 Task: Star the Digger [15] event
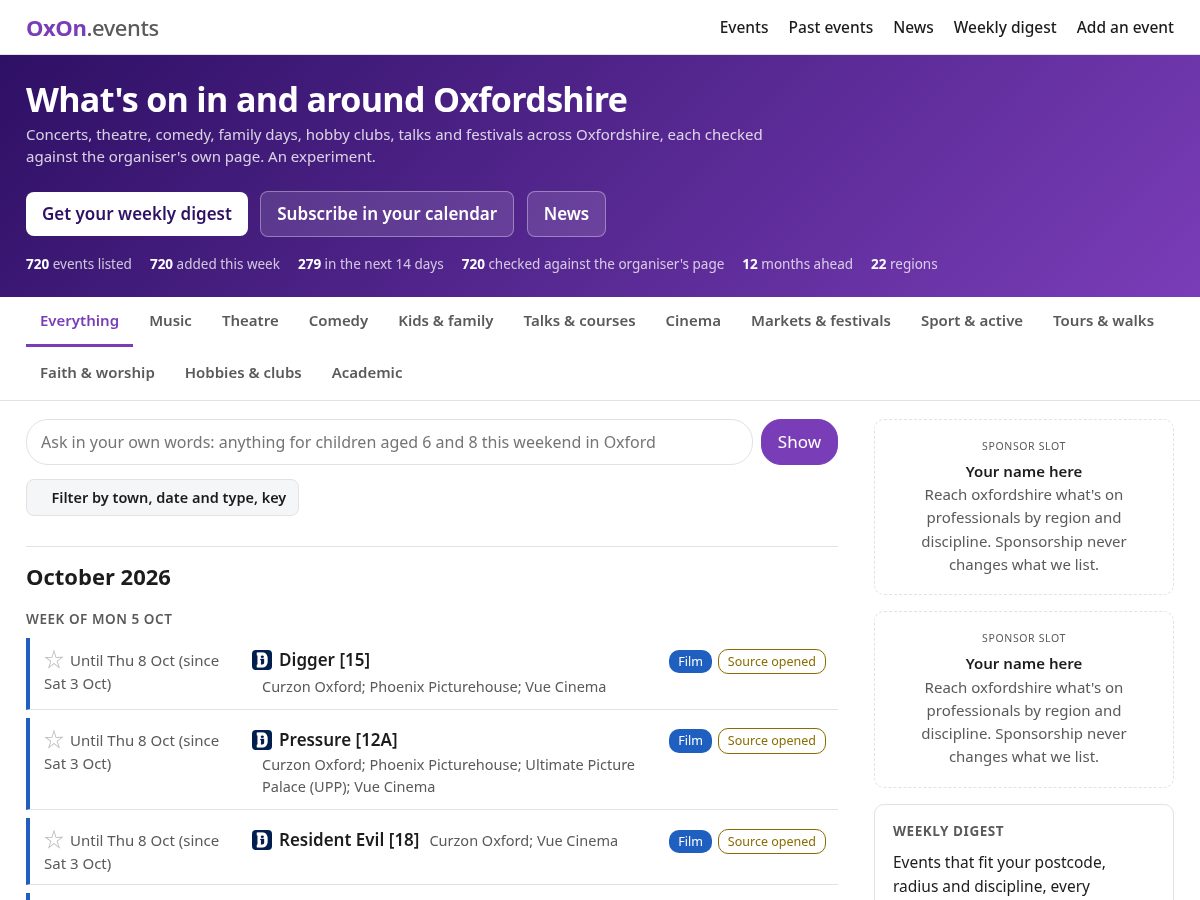[54, 660]
